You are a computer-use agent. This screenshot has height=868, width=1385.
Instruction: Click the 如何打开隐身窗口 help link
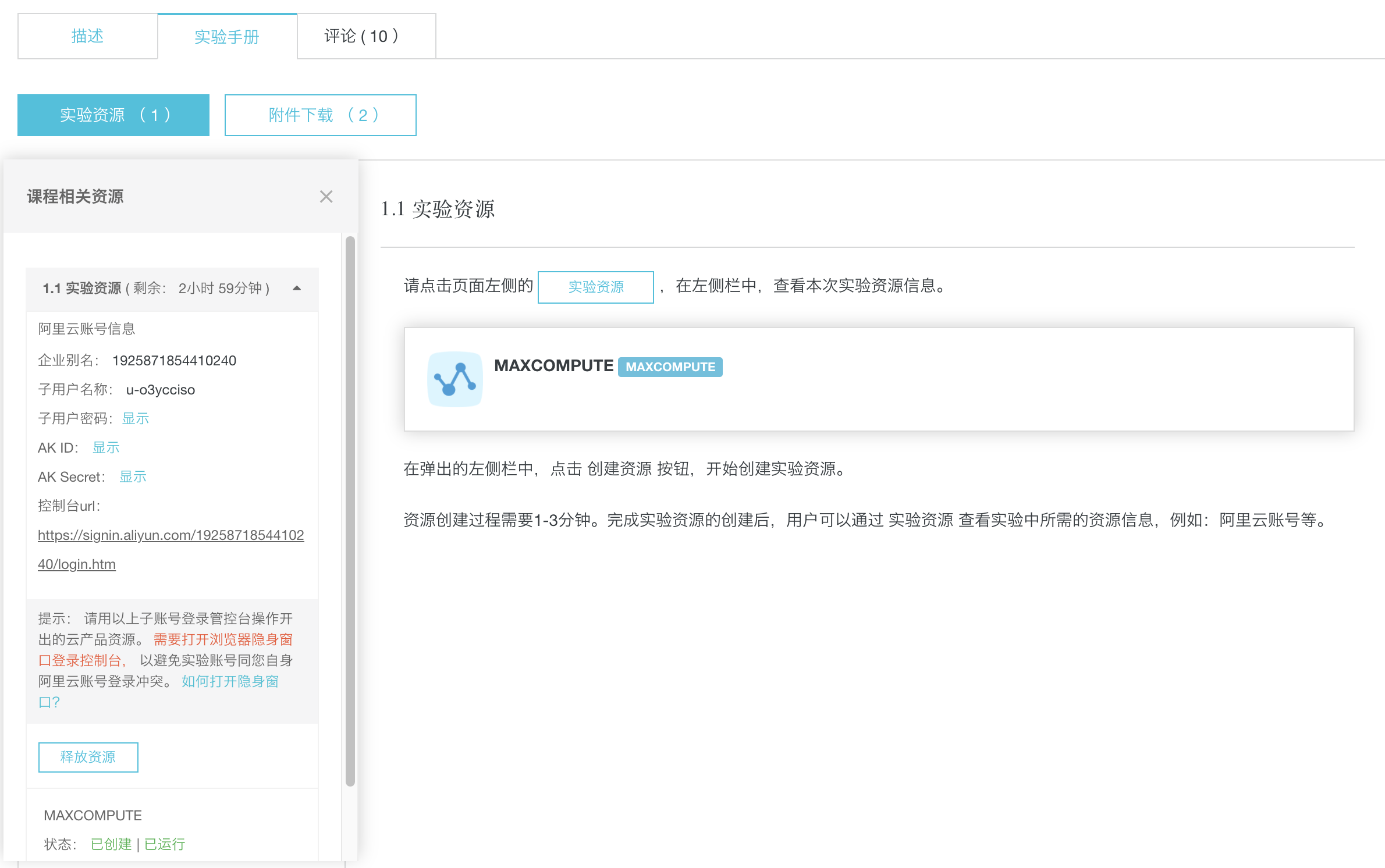point(229,681)
